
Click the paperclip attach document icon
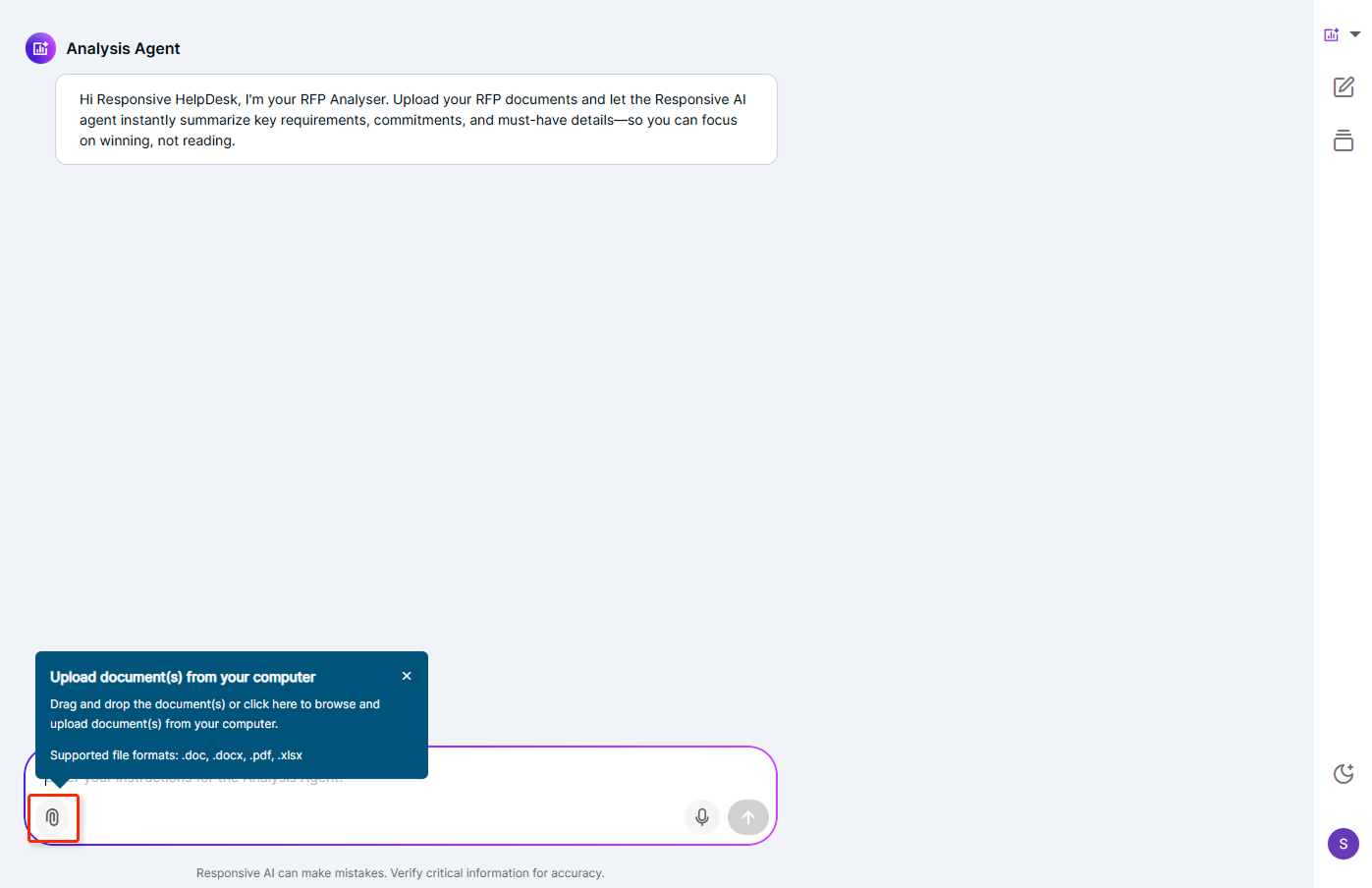53,817
